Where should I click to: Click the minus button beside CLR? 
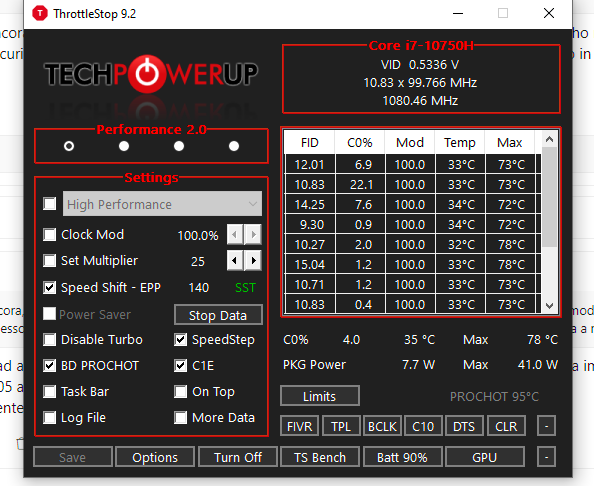click(x=546, y=426)
